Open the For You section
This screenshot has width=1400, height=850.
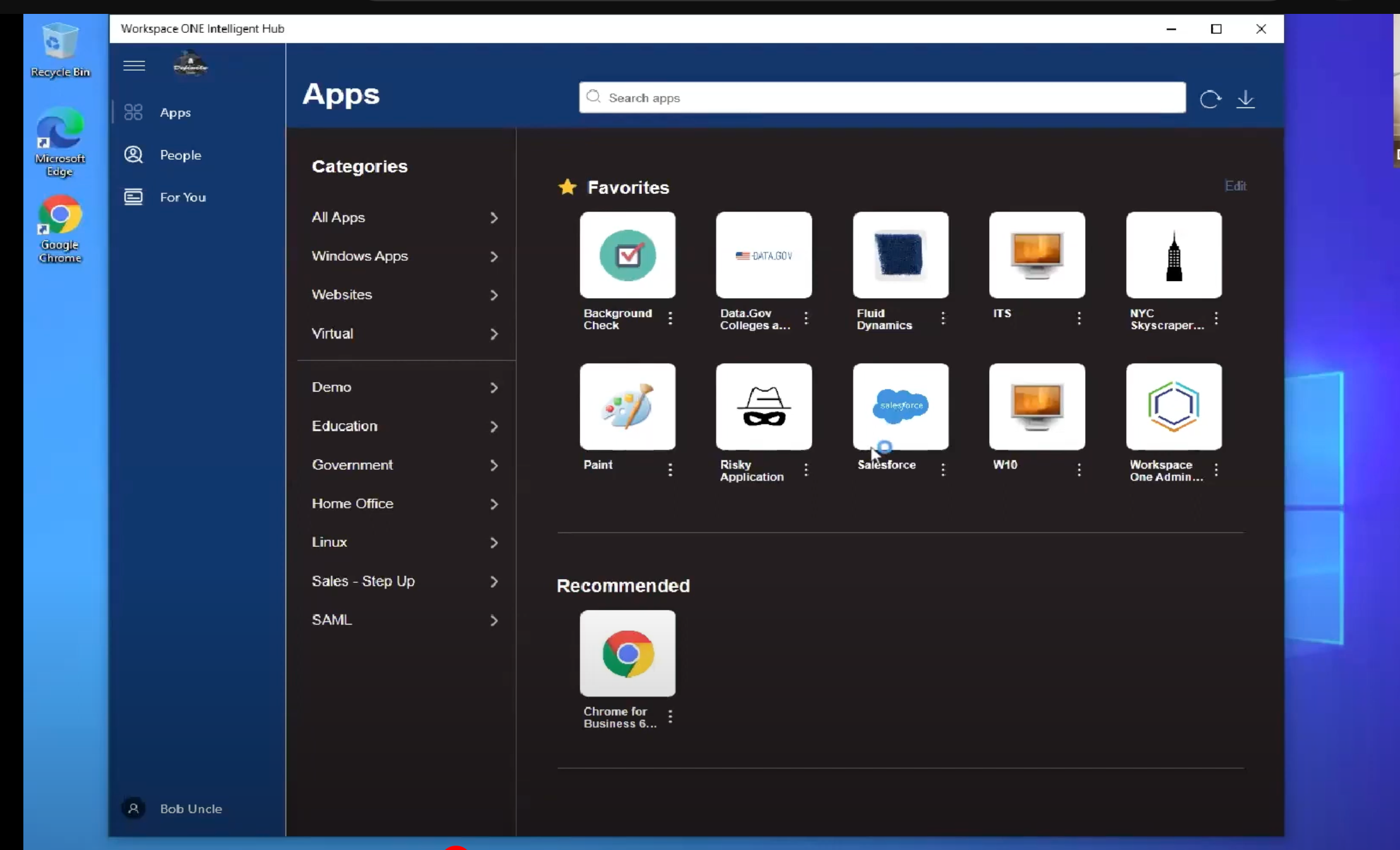(x=182, y=197)
